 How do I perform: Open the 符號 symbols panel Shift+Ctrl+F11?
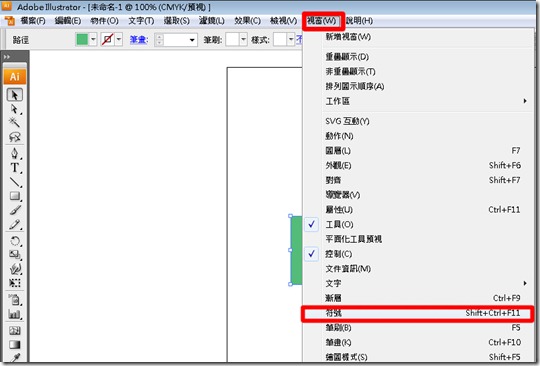click(x=418, y=313)
